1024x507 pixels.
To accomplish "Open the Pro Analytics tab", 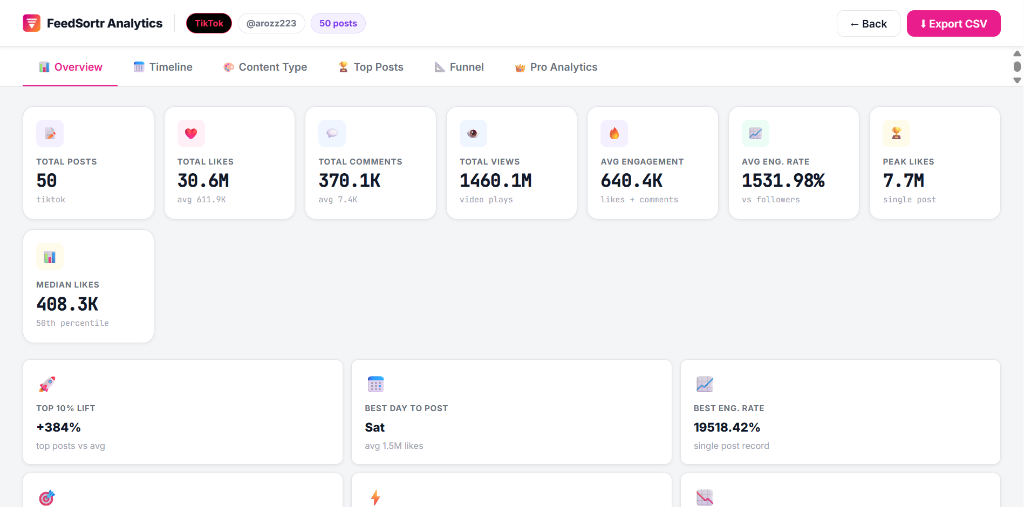I will [556, 67].
